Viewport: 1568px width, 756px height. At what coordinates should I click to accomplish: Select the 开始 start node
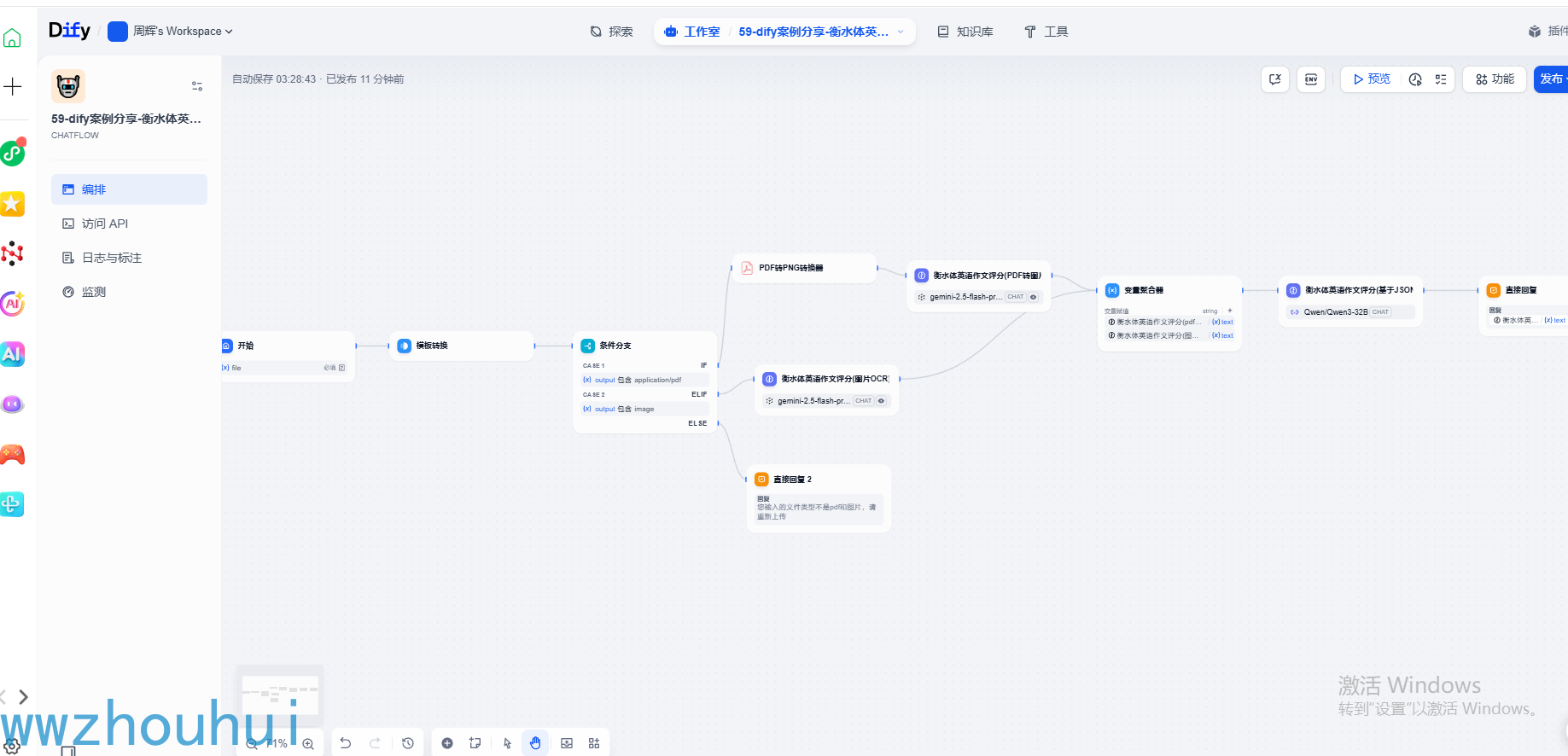coord(288,356)
